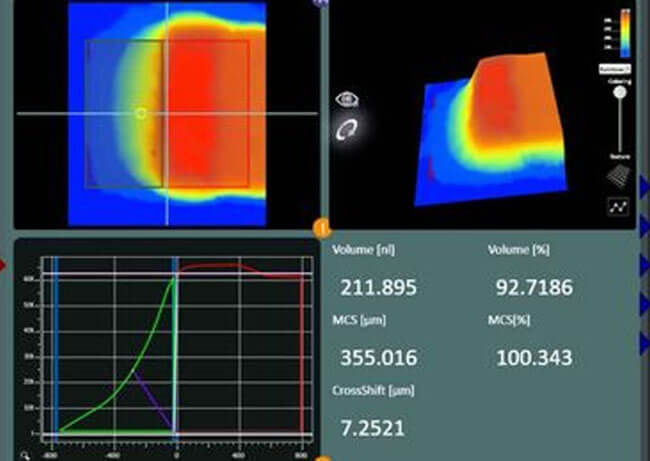Click the rainbow color scale legend
Image resolution: width=650 pixels, height=461 pixels.
pyautogui.click(x=624, y=36)
